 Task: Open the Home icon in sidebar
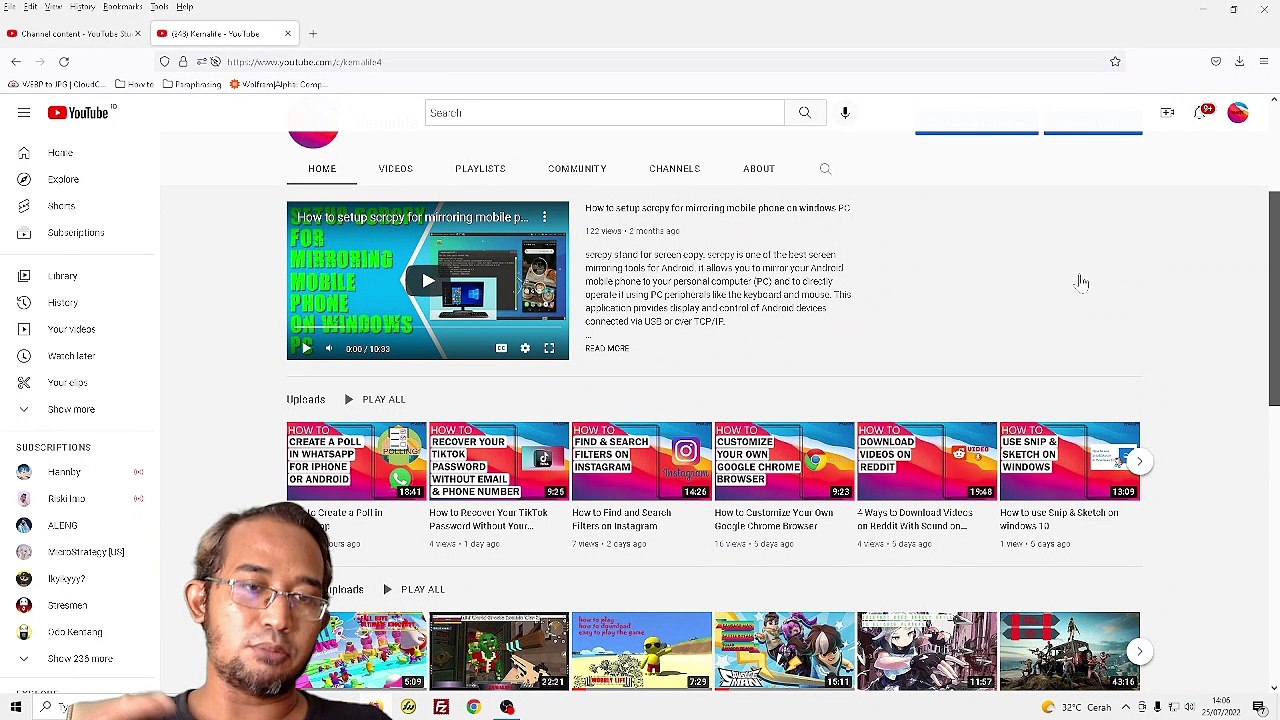[x=24, y=153]
